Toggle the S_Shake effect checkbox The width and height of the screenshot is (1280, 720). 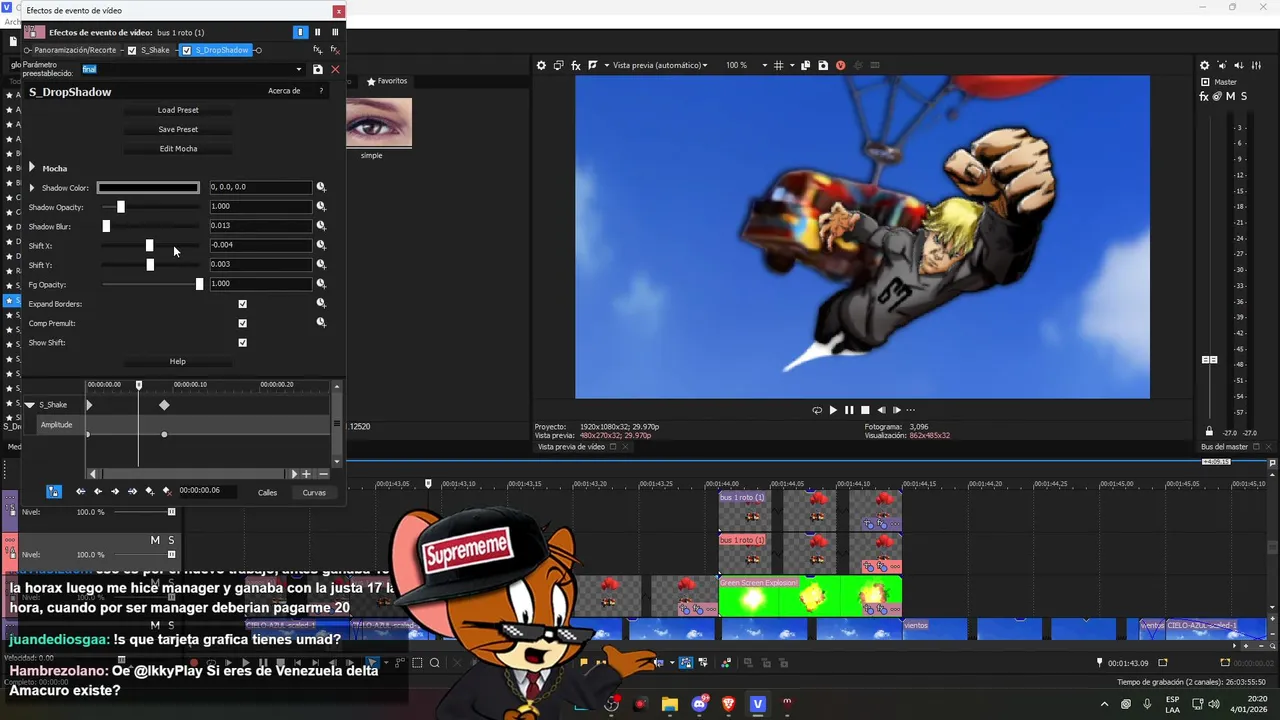click(131, 50)
